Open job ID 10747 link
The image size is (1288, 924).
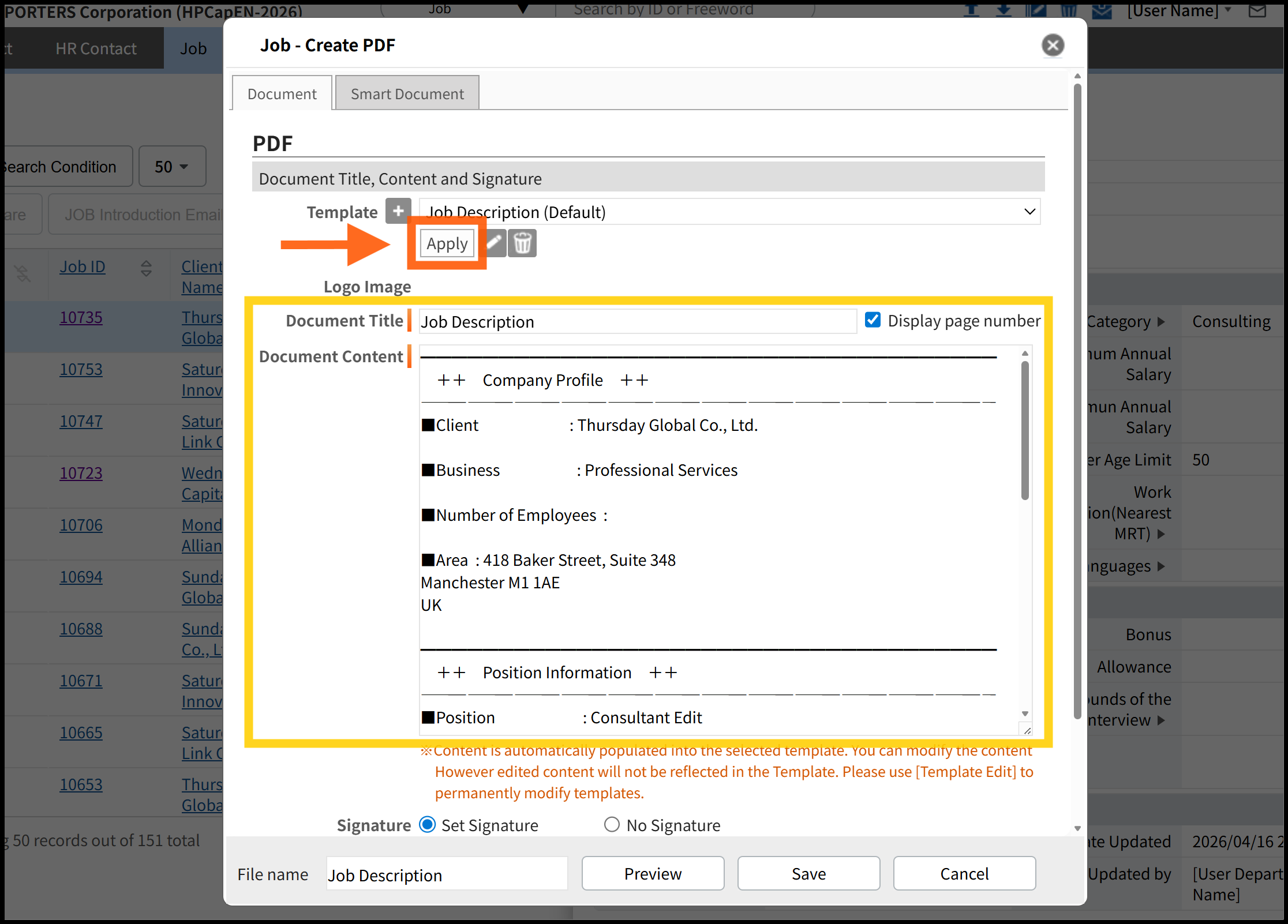(81, 421)
